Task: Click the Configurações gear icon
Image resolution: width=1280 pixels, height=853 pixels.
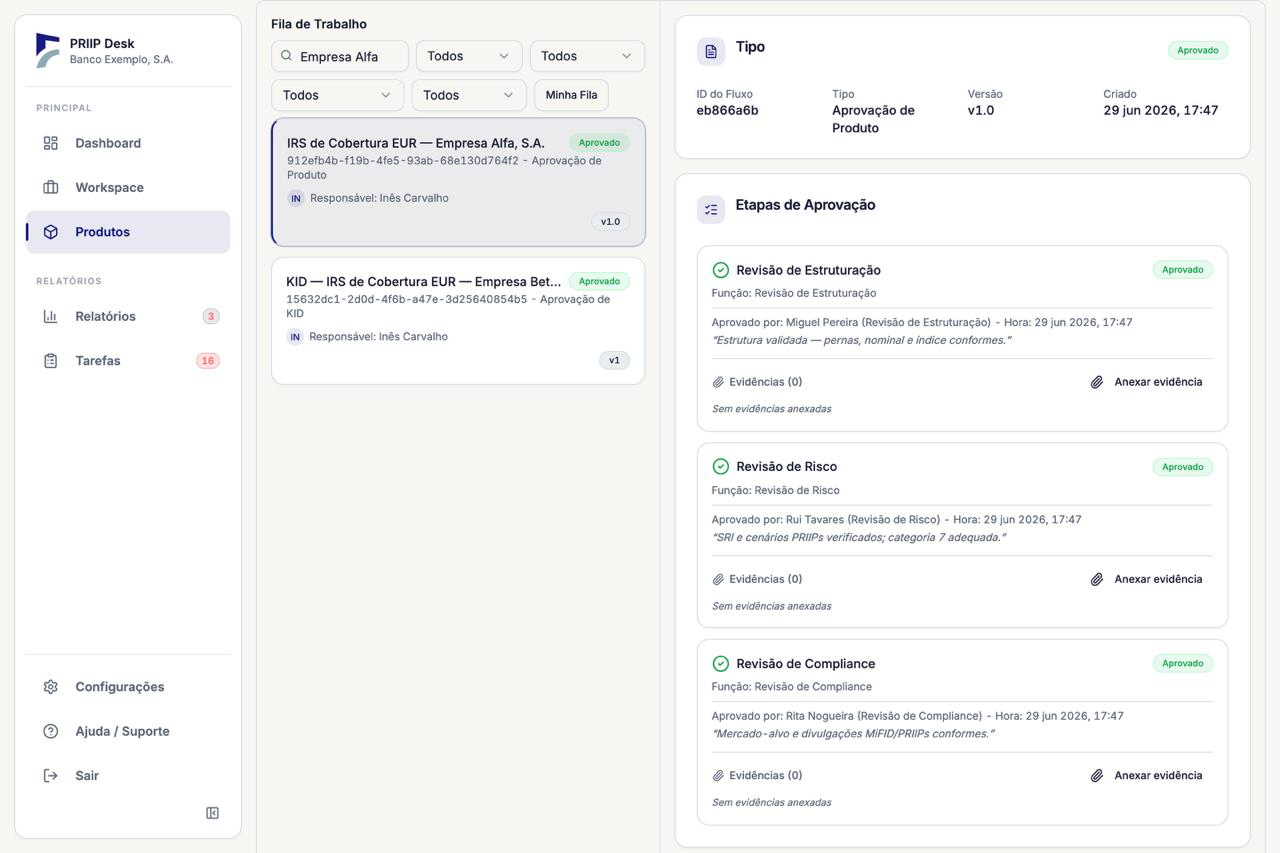Action: point(51,687)
